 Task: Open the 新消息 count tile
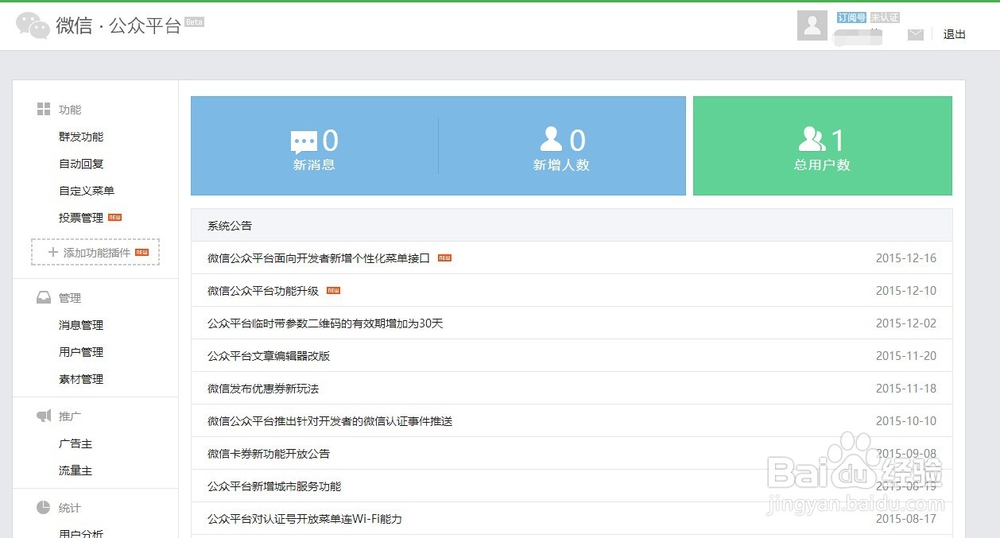pyautogui.click(x=314, y=146)
